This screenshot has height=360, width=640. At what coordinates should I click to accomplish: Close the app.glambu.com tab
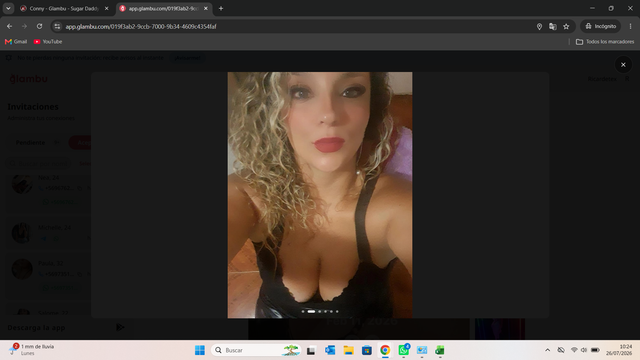(x=206, y=8)
